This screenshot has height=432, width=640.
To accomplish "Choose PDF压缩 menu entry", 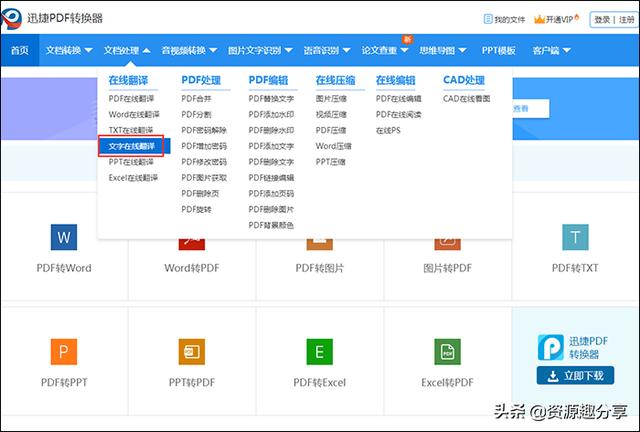I will [x=331, y=130].
